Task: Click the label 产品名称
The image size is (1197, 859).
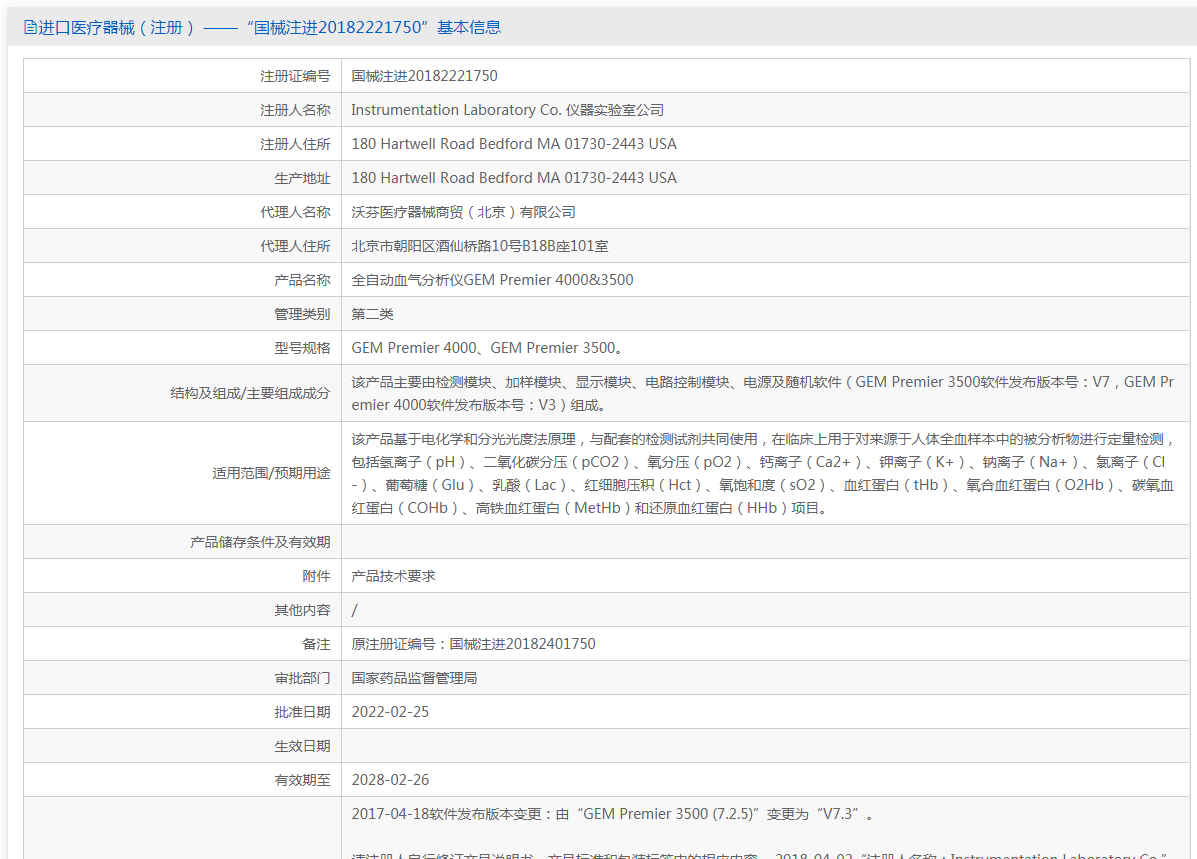Action: tap(302, 280)
